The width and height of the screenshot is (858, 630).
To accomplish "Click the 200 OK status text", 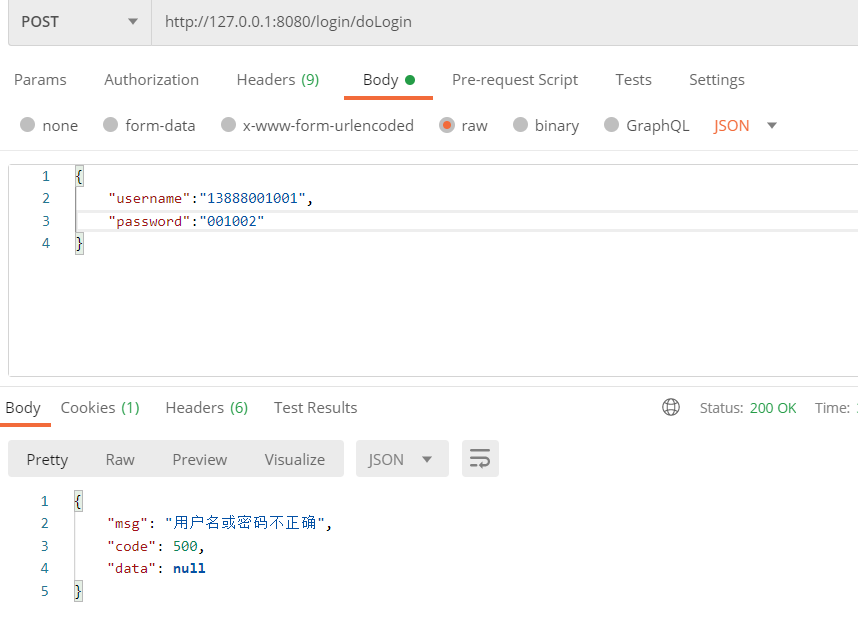I will tap(773, 408).
